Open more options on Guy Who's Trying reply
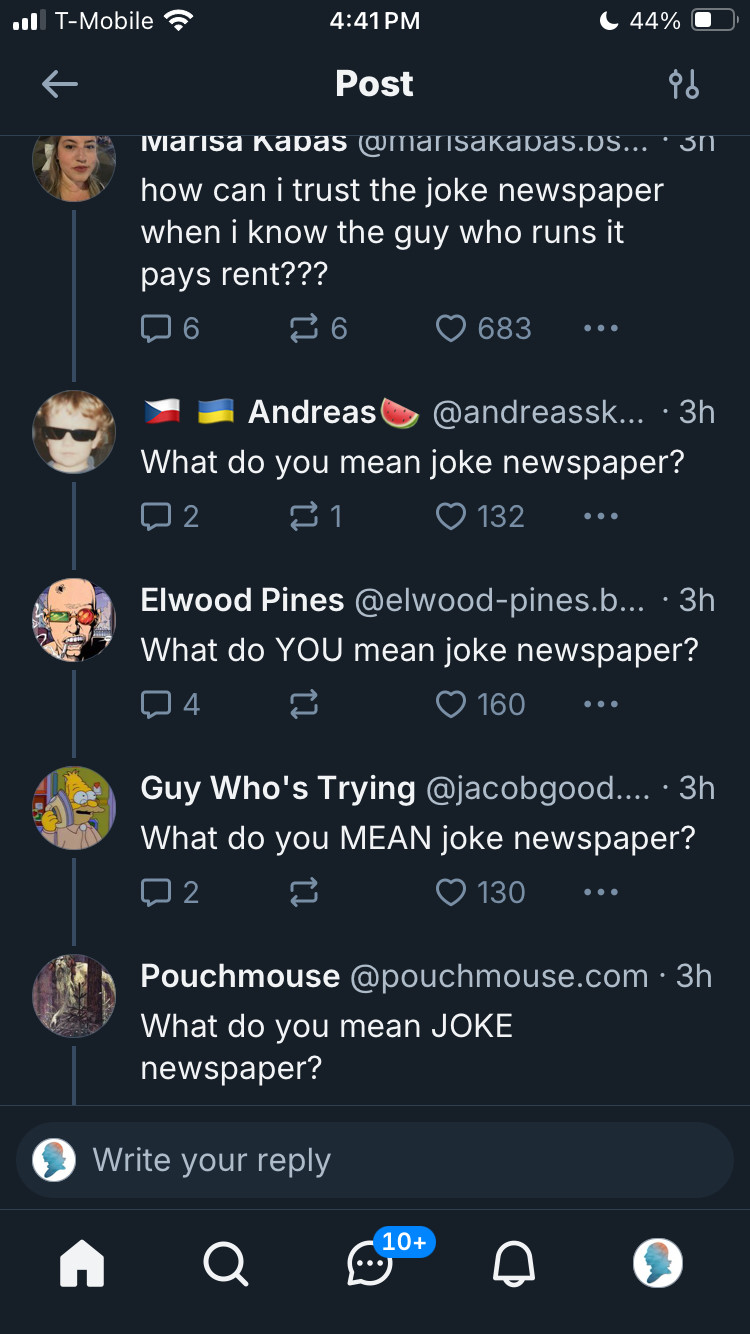The image size is (750, 1334). tap(601, 892)
